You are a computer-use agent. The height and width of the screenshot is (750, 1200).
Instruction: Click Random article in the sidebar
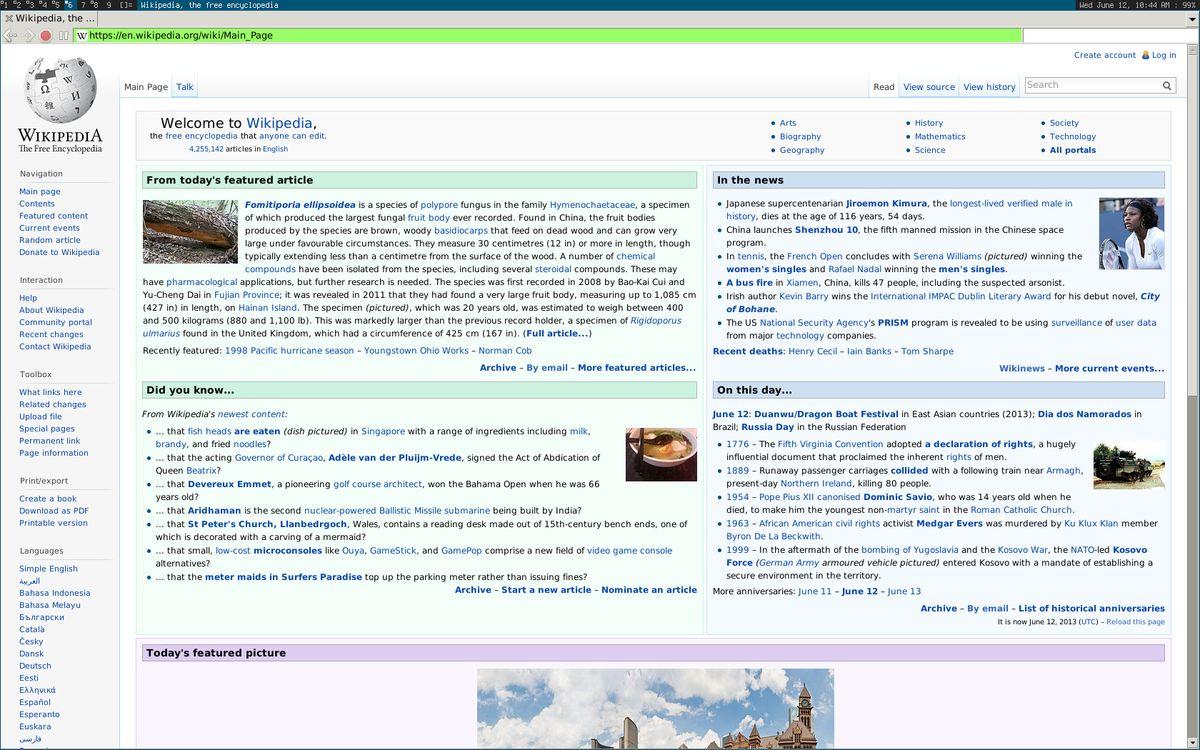coord(50,240)
